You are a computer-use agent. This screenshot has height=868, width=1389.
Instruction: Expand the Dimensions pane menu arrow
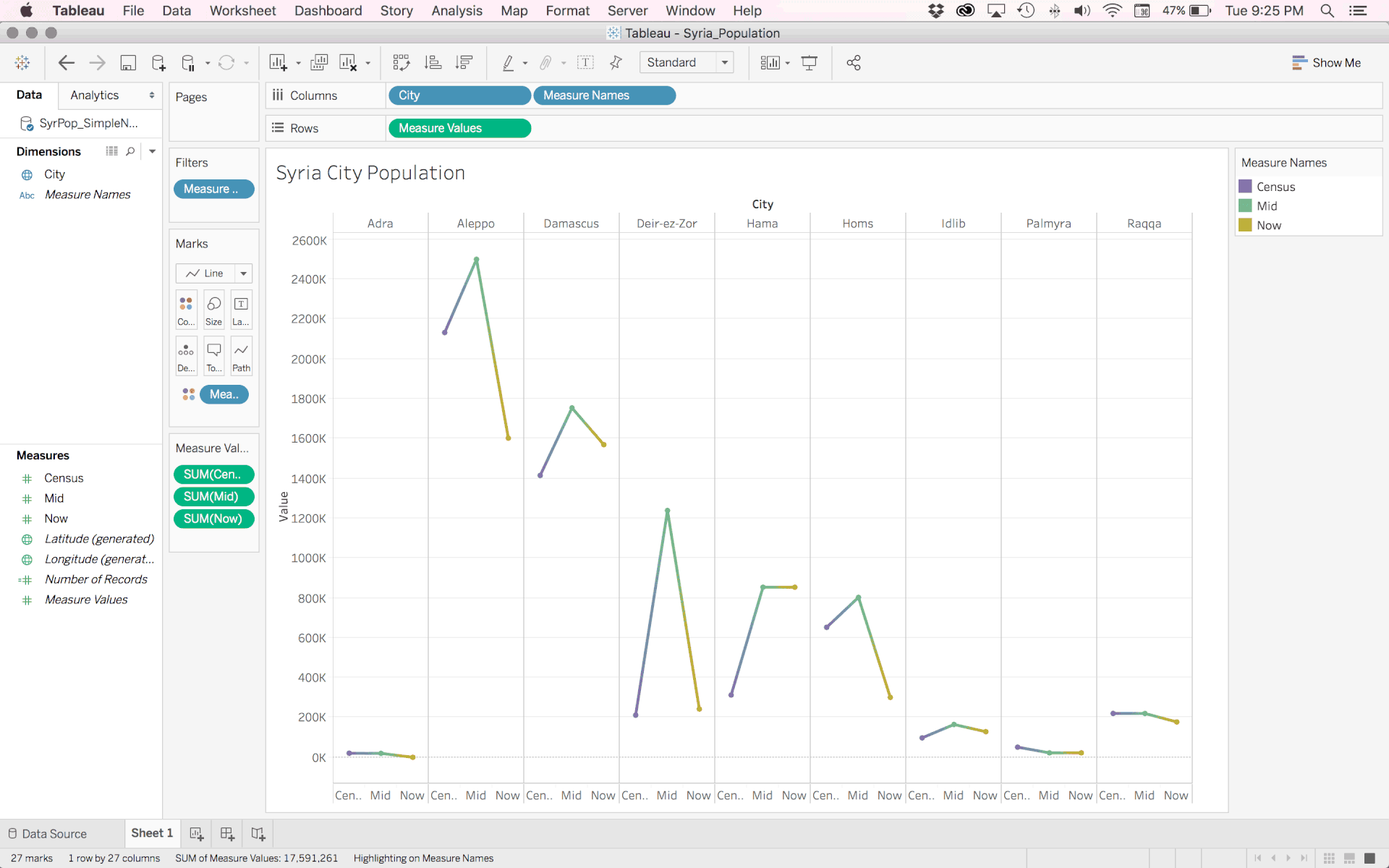point(152,151)
